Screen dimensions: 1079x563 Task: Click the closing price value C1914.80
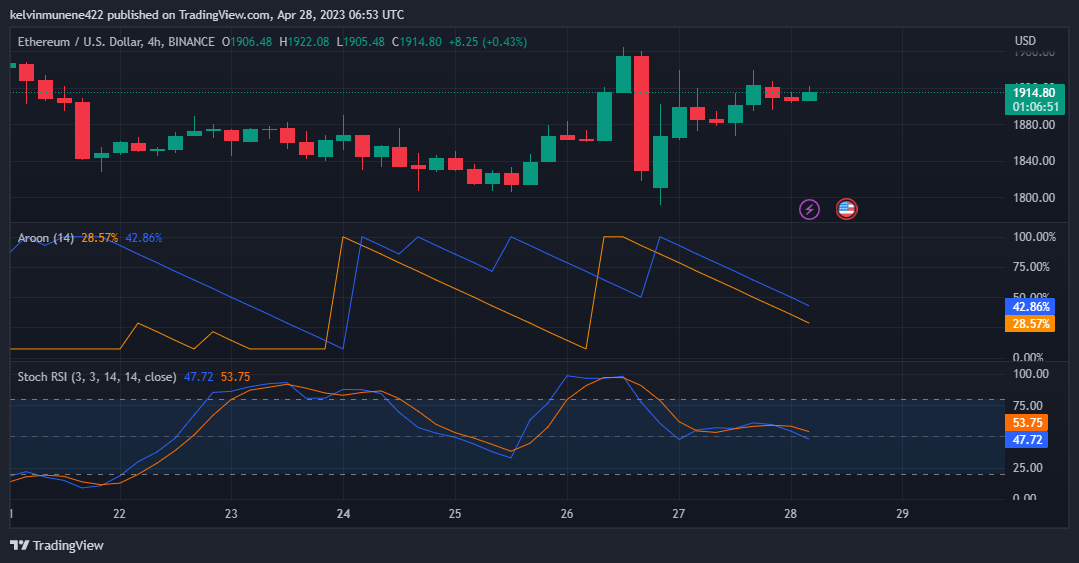[416, 42]
